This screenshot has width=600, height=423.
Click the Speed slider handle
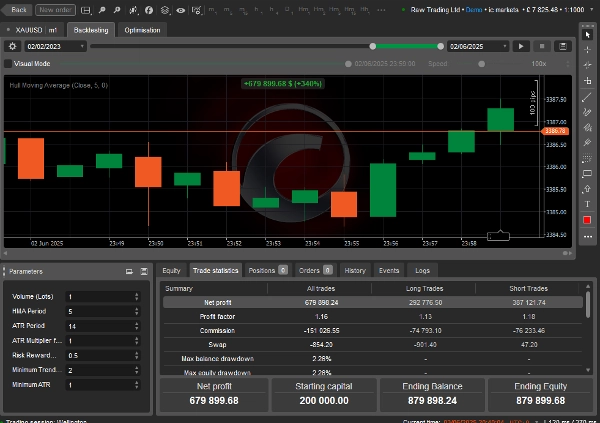click(482, 64)
